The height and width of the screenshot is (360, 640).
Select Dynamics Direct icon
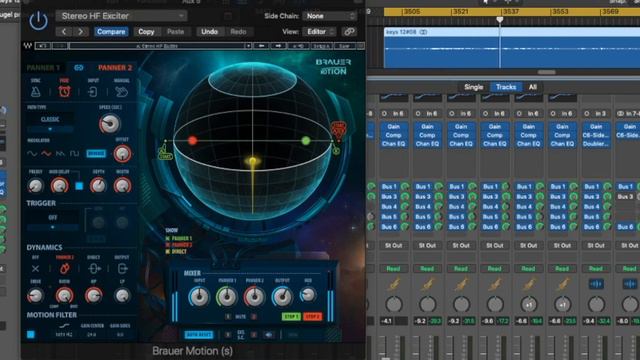[x=94, y=269]
